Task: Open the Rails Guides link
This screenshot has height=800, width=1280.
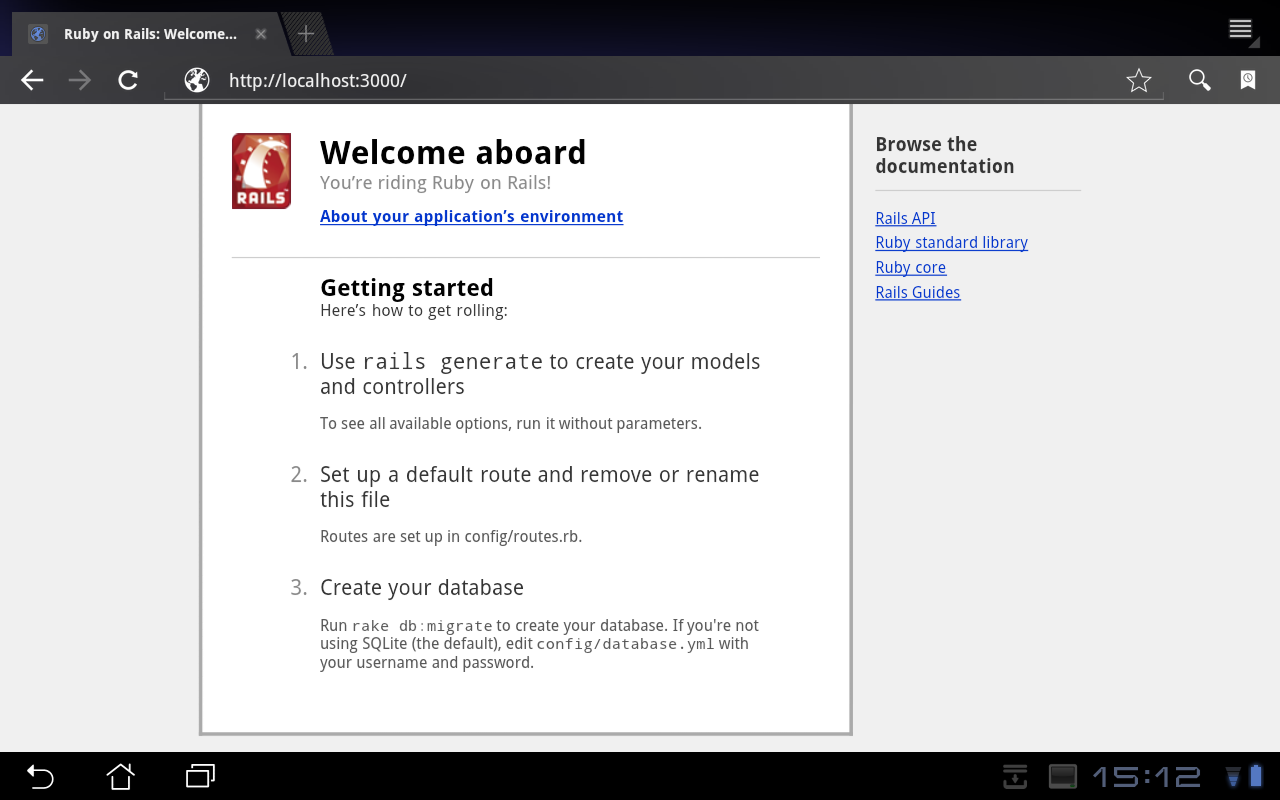Action: [917, 292]
